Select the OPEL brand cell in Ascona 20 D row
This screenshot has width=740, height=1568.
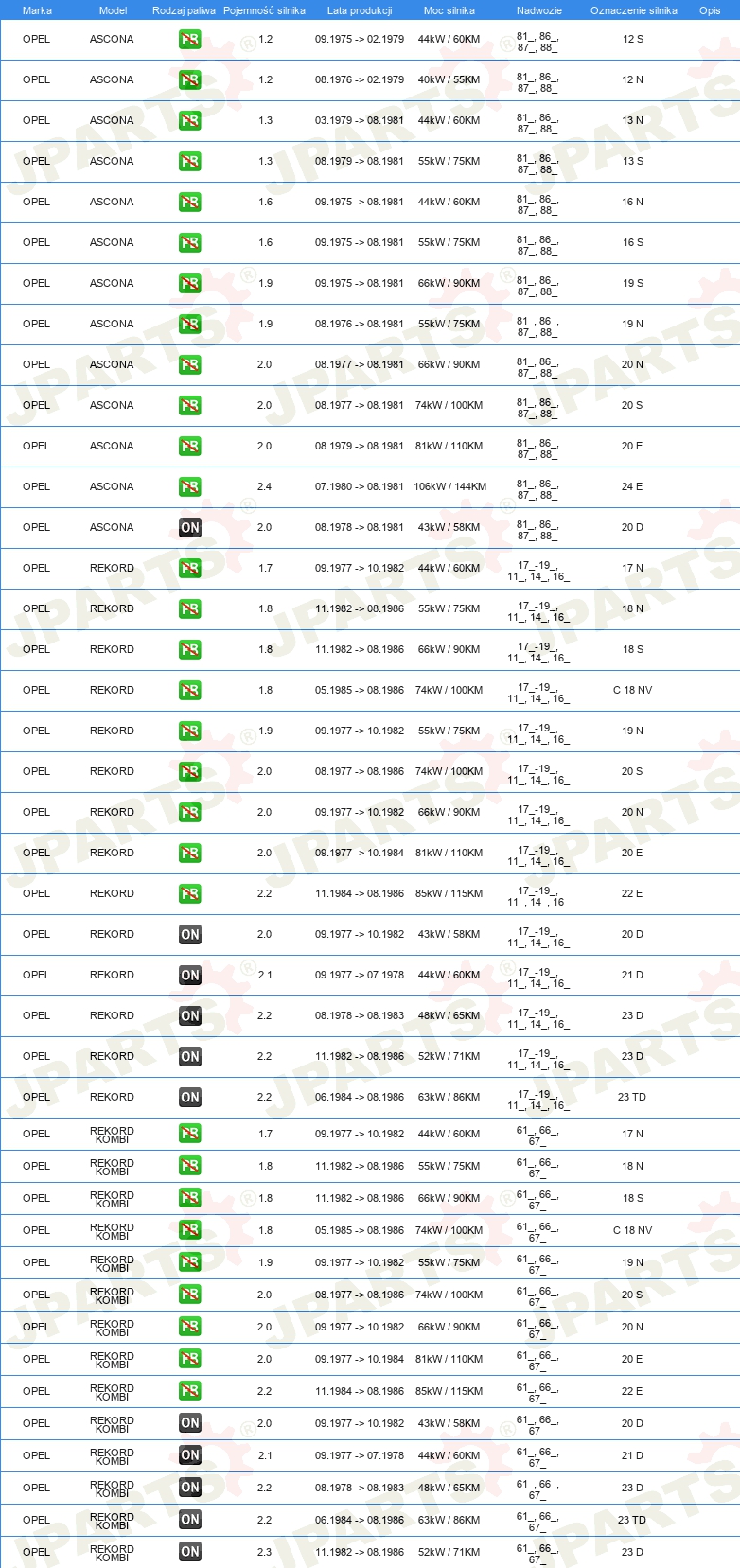pyautogui.click(x=36, y=527)
